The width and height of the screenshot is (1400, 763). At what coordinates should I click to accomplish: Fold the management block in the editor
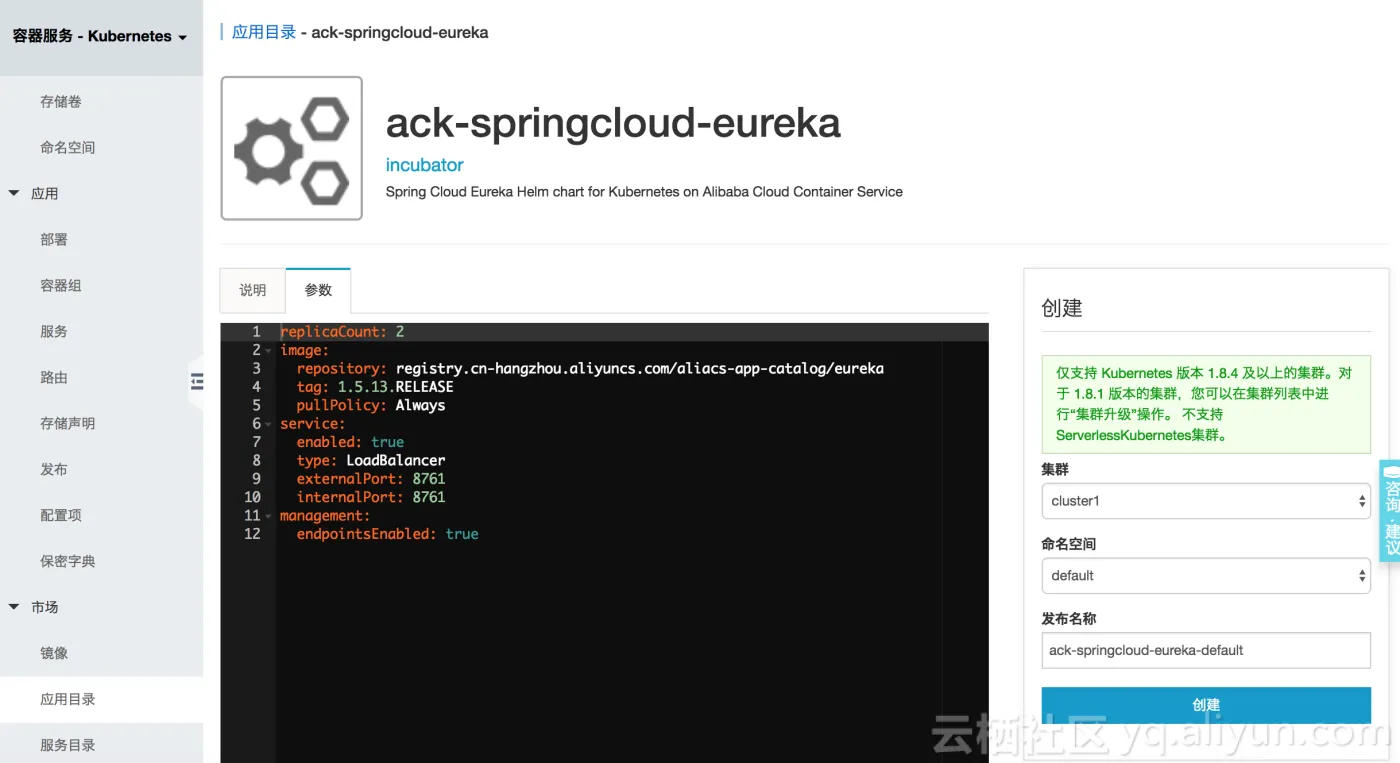[268, 516]
